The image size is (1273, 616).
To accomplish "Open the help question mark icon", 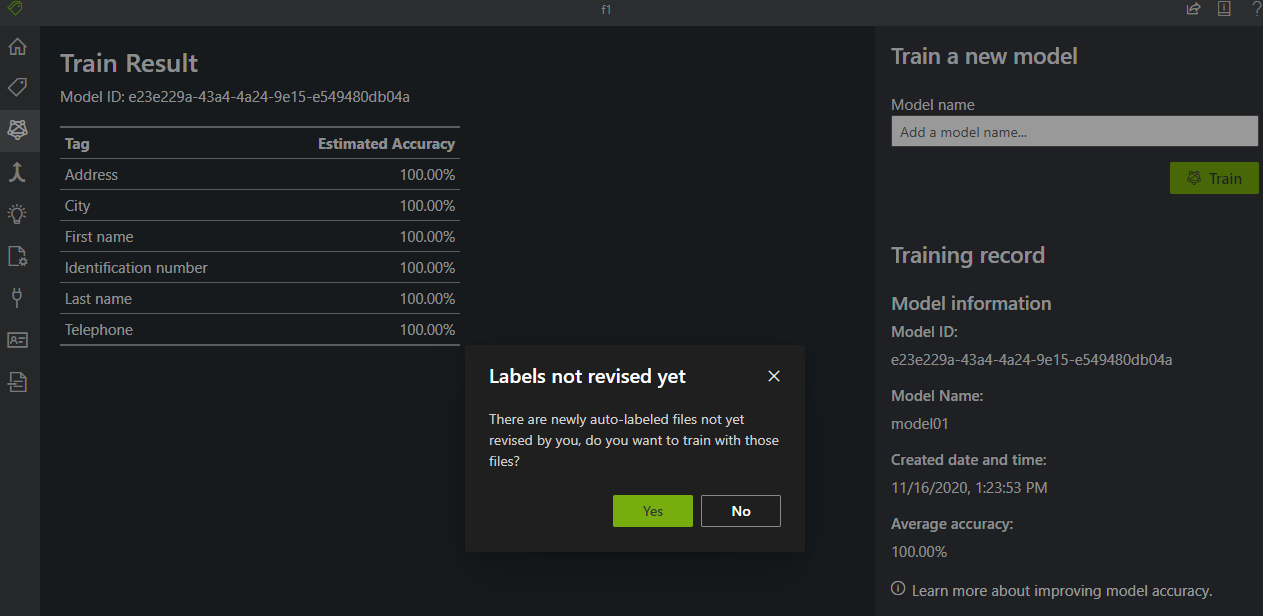I will 1257,9.
